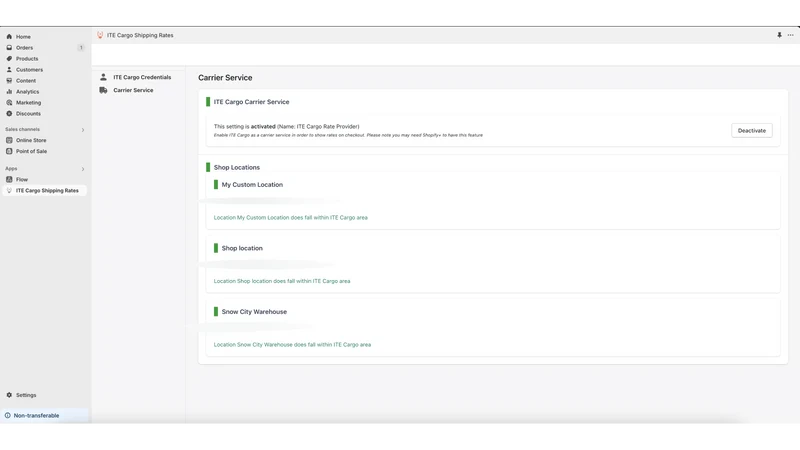The width and height of the screenshot is (800, 450).
Task: Click the Customers person icon
Action: pos(9,69)
